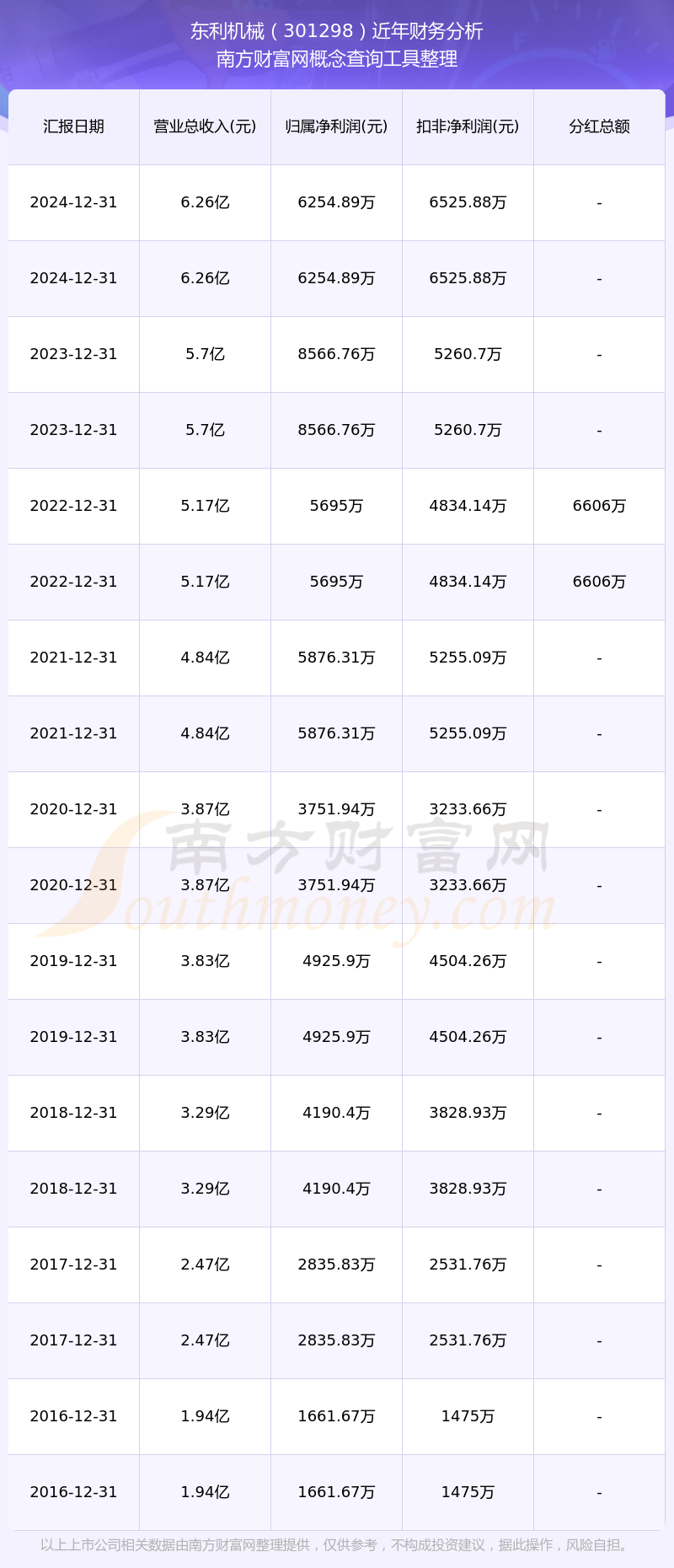Click the second 6606万 dividend cell
The height and width of the screenshot is (1568, 674).
tap(599, 582)
